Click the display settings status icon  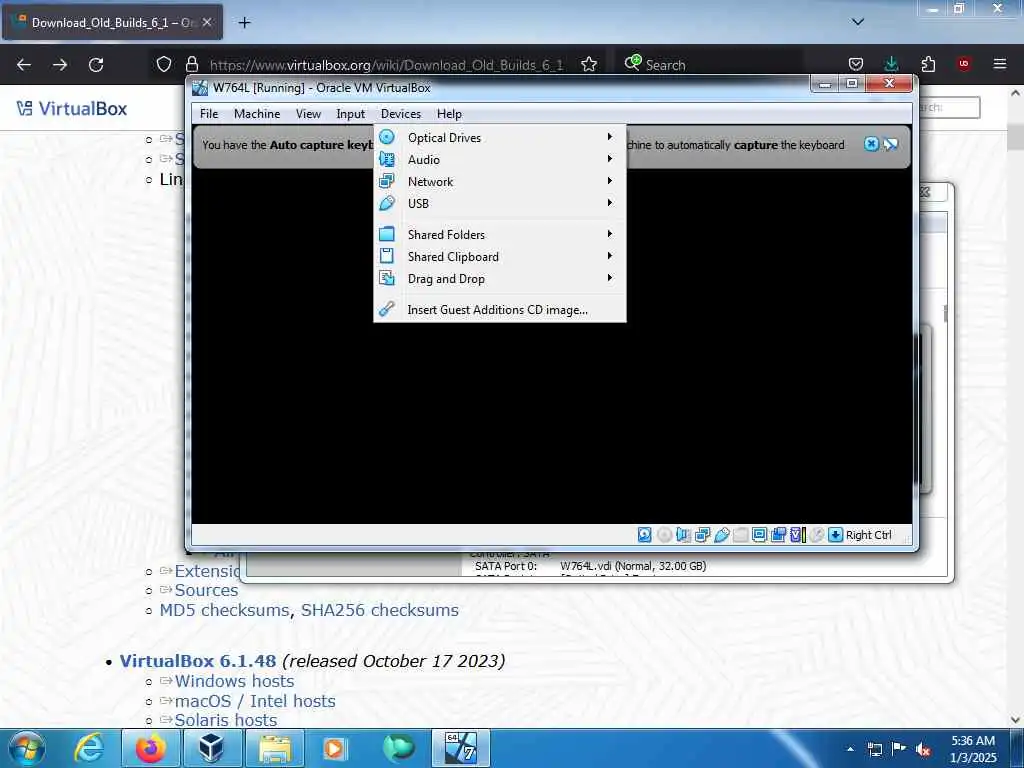point(760,535)
